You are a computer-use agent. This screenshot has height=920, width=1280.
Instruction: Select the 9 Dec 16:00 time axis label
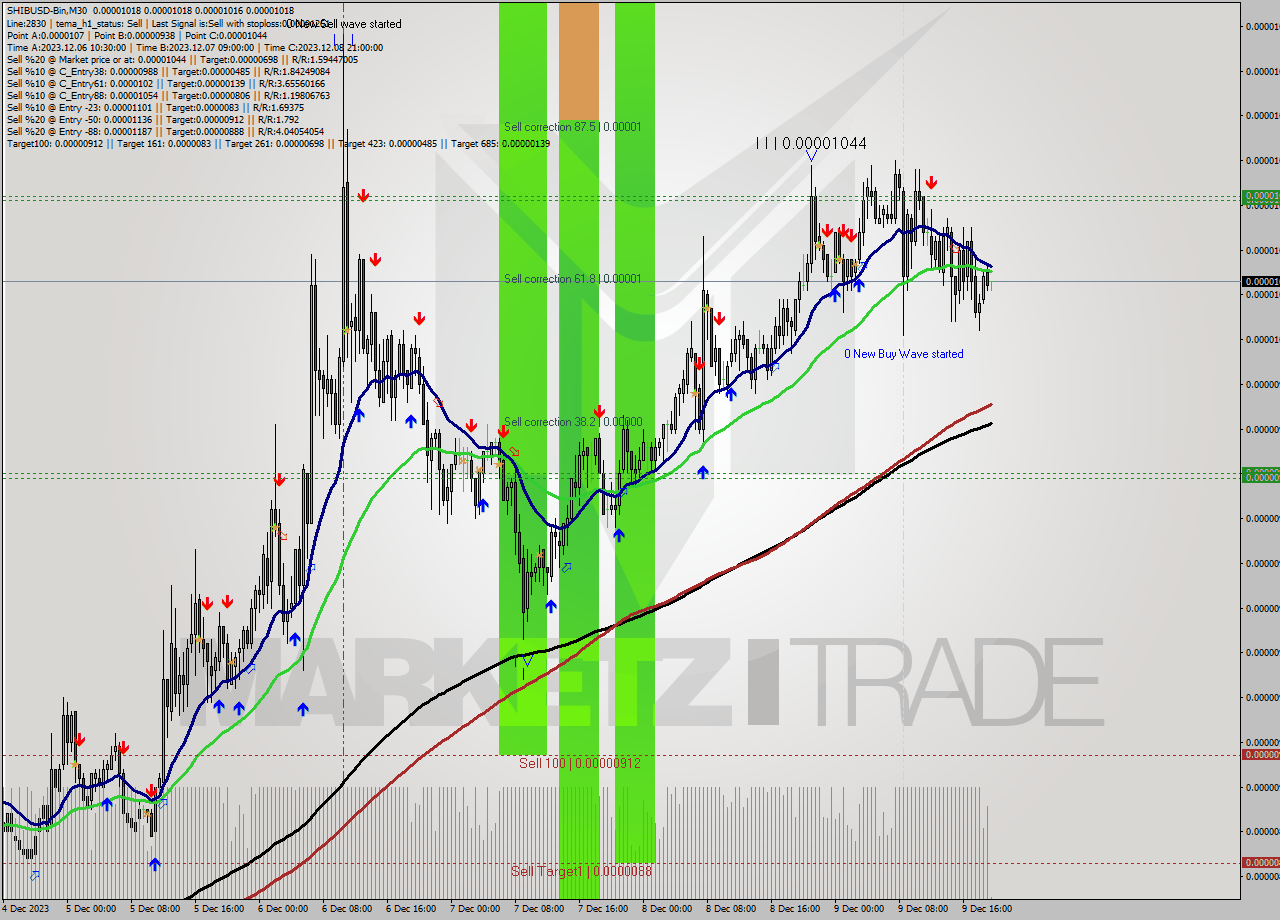pos(987,909)
